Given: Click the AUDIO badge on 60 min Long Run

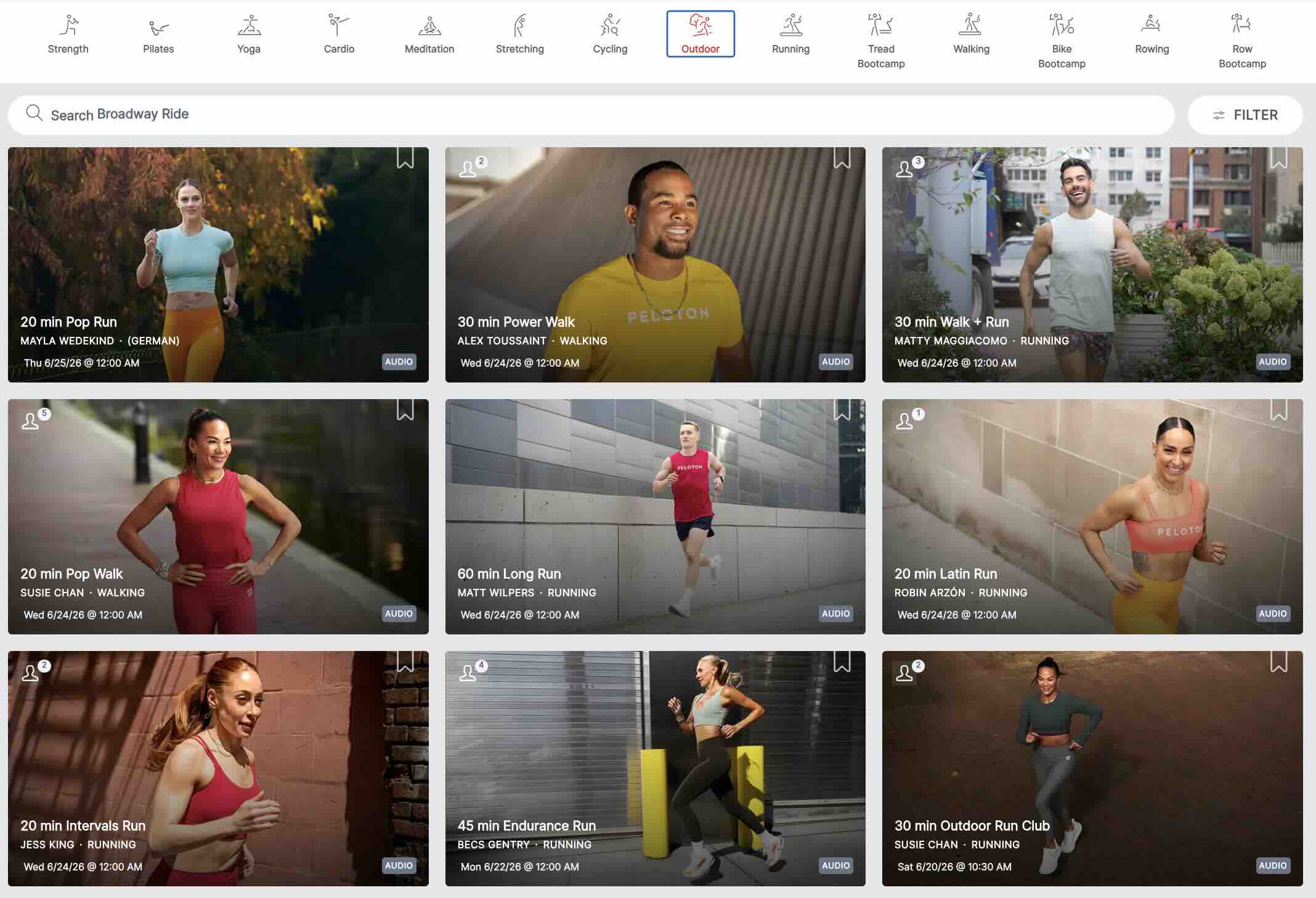Looking at the screenshot, I should 835,613.
